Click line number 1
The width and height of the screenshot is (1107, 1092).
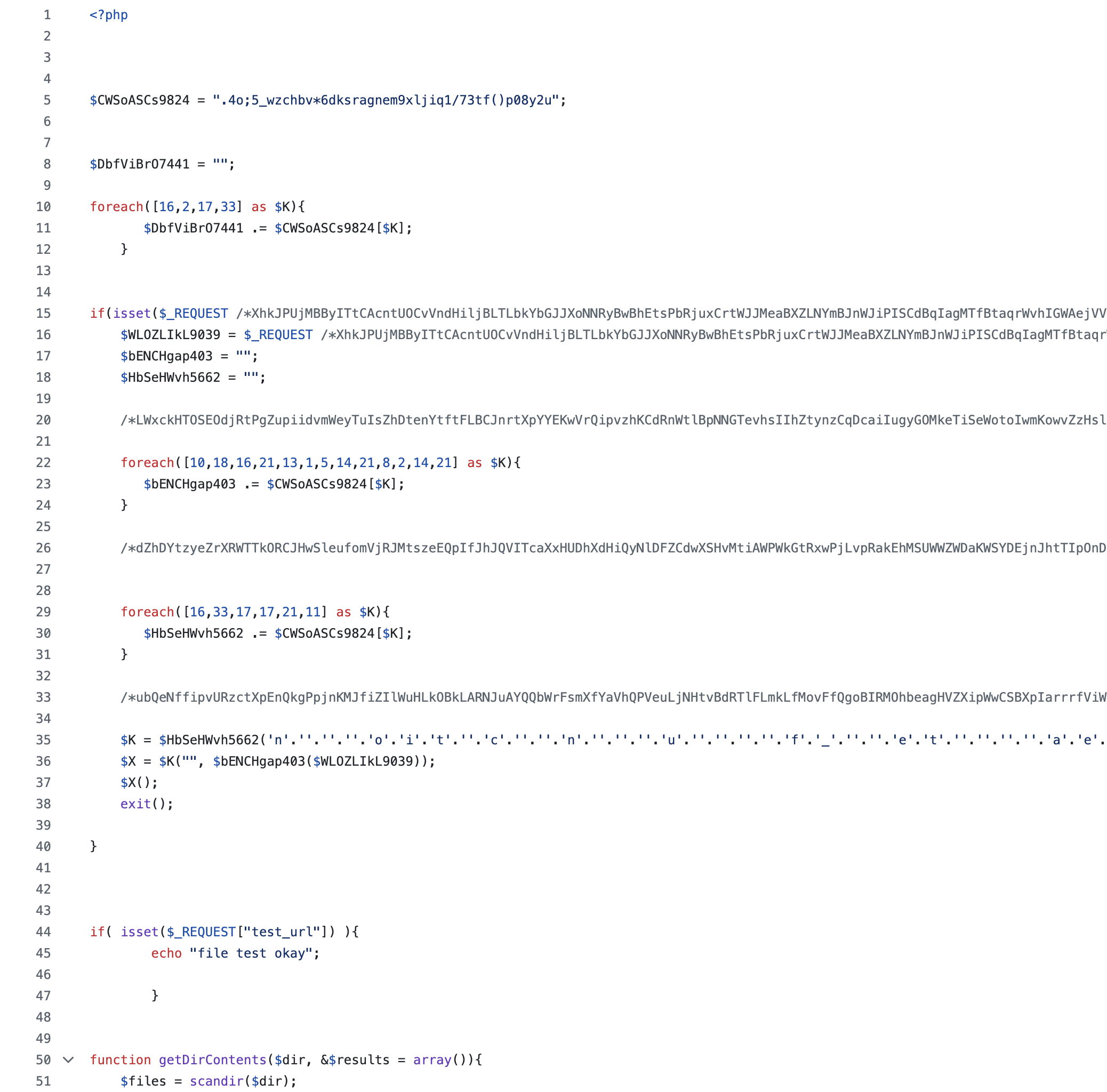coord(47,15)
